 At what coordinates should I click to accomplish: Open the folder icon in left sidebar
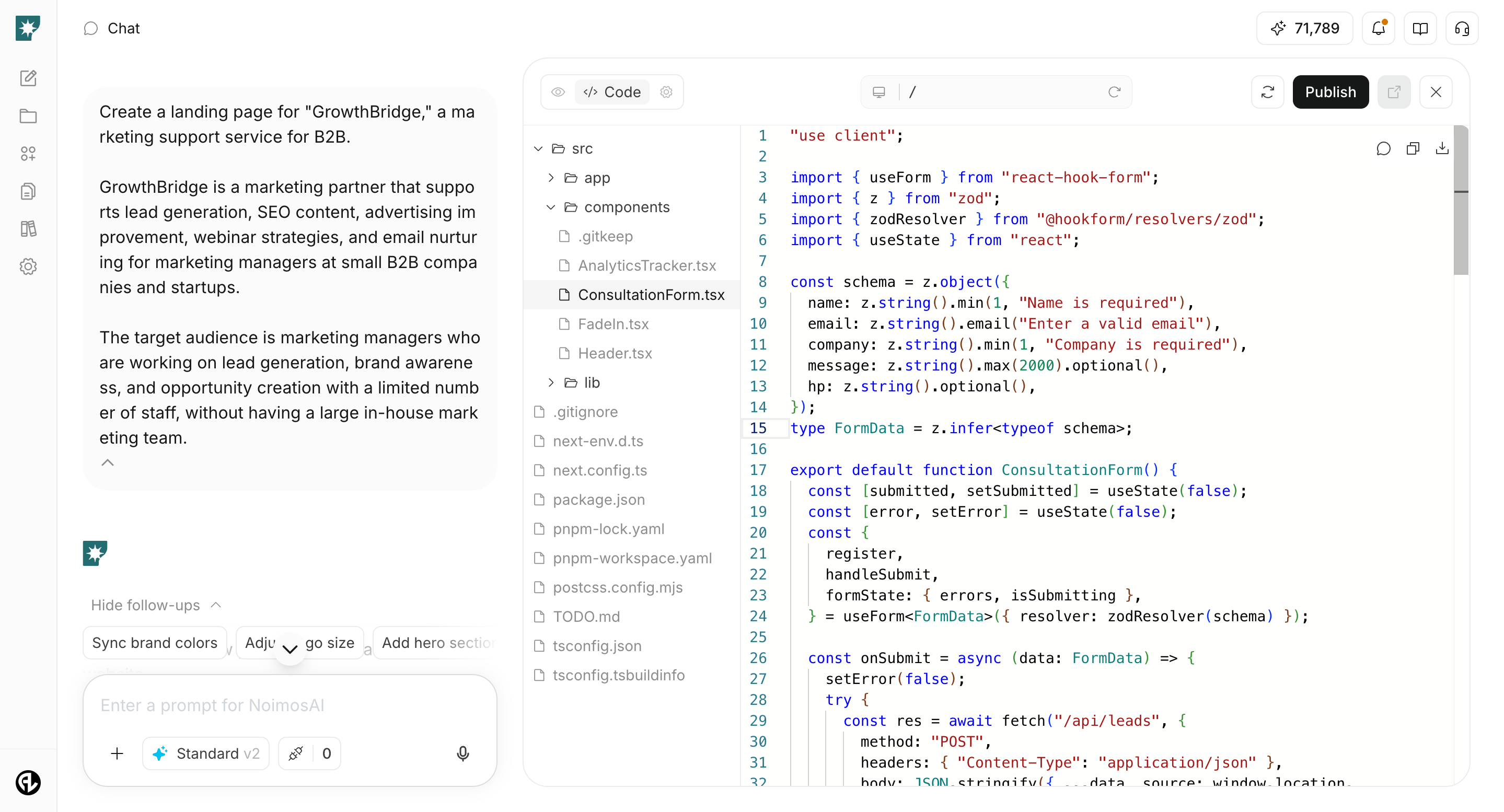point(28,116)
